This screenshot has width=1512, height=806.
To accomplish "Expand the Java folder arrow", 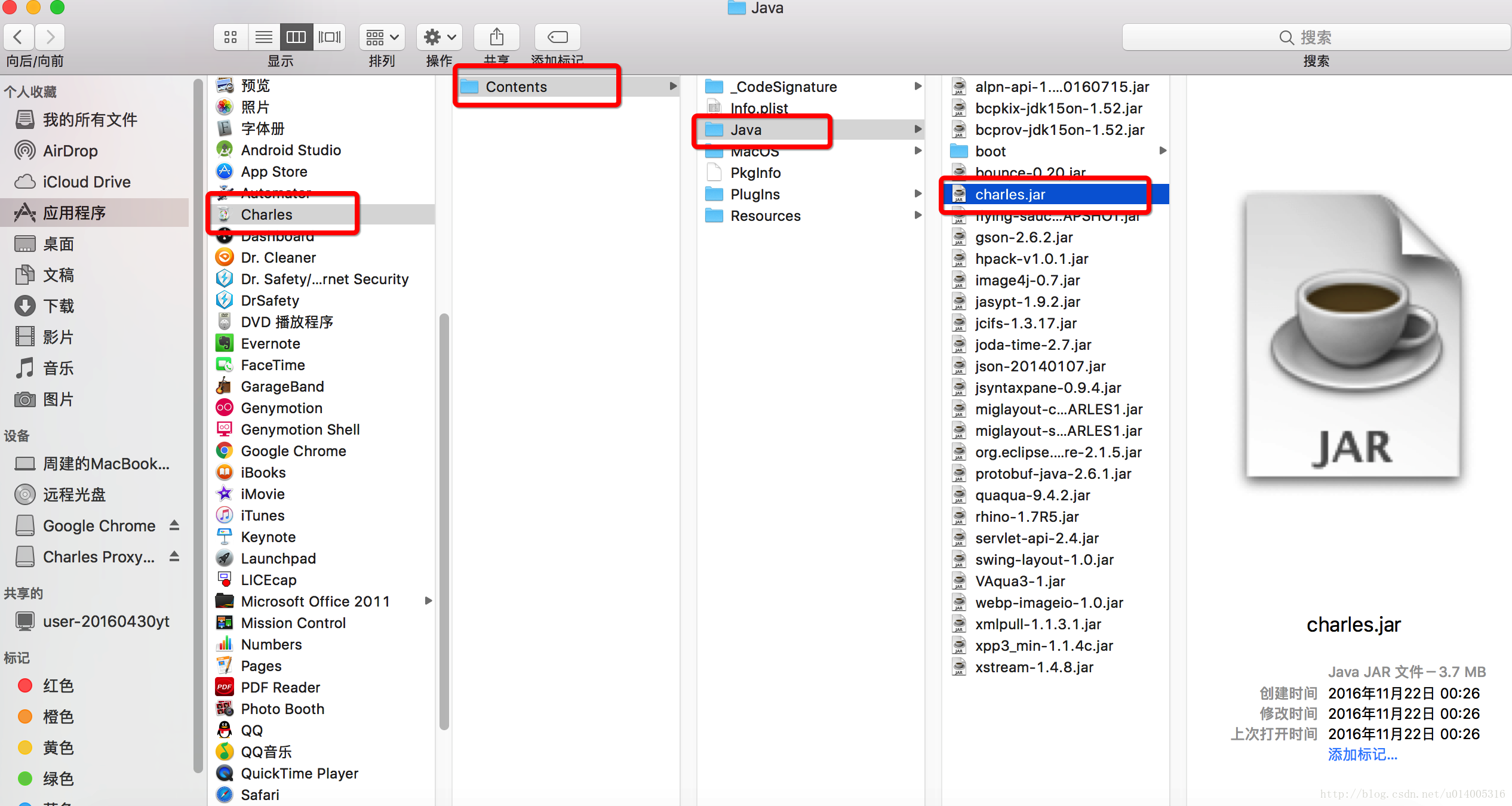I will pos(918,129).
